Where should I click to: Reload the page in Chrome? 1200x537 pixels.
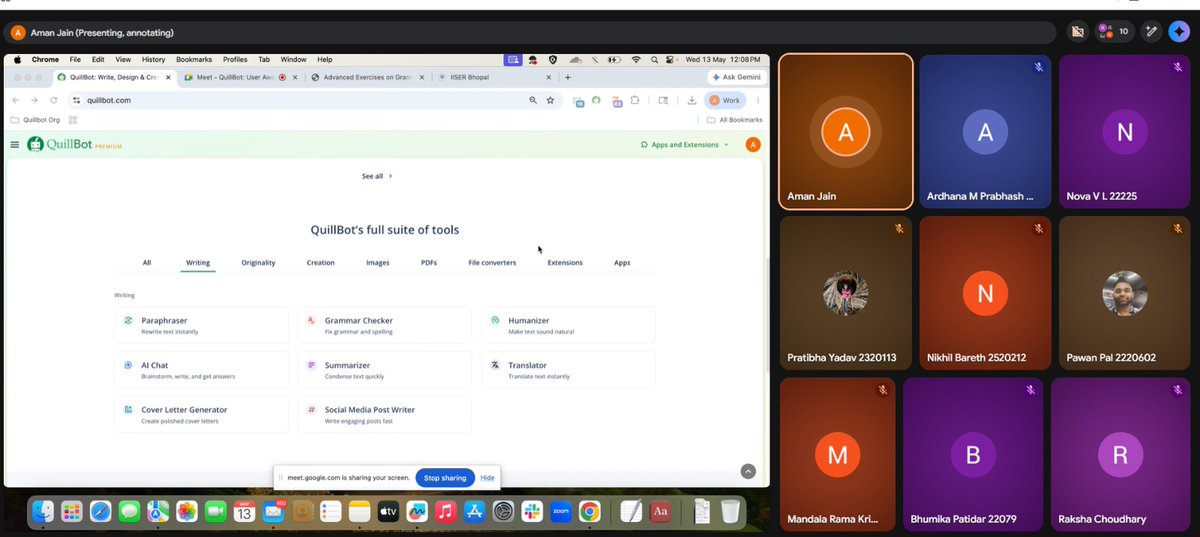click(x=54, y=100)
